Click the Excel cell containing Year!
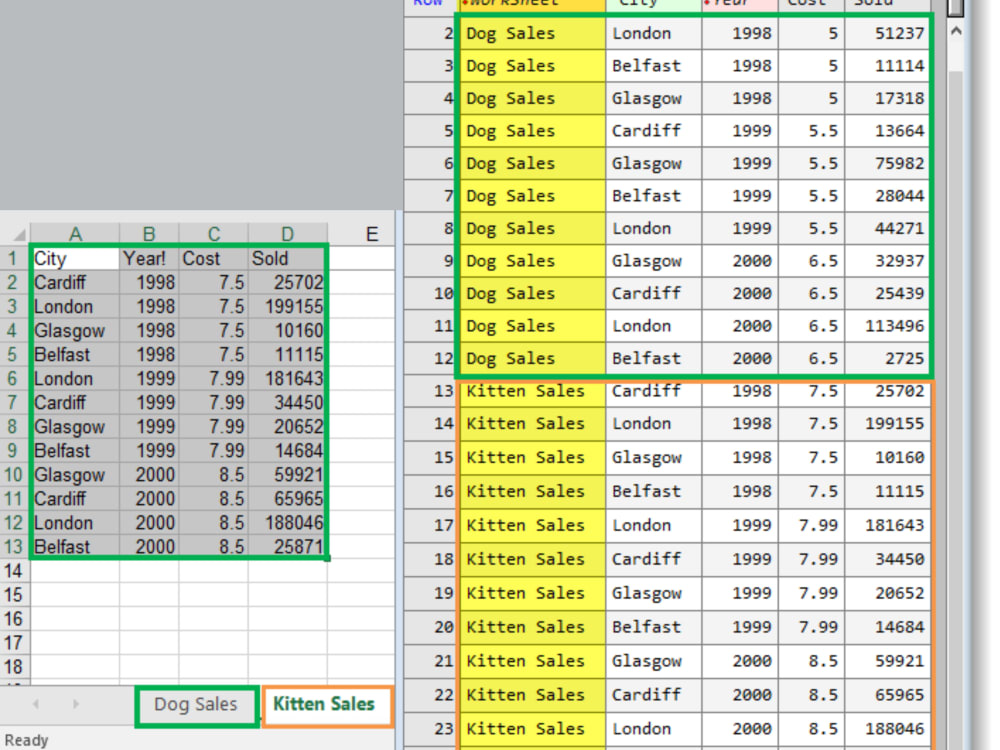1000x750 pixels. [x=149, y=258]
